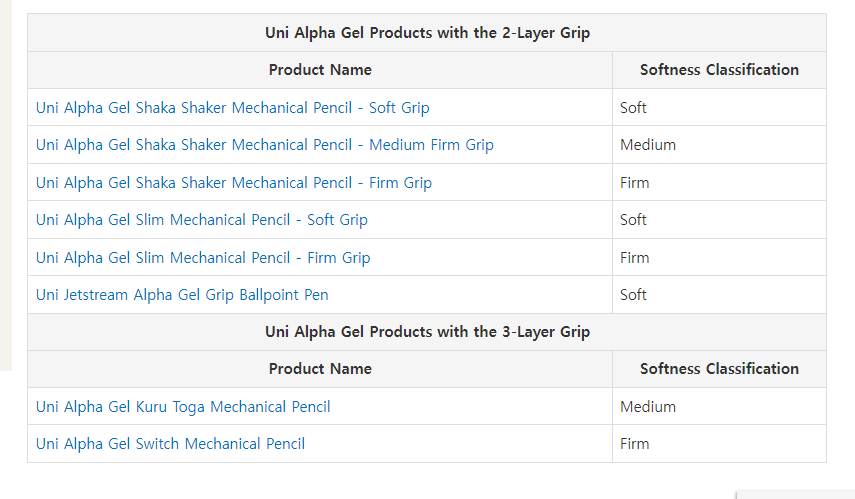
Task: Open Shaka Shaker Medium Firm Grip pencil link
Action: point(264,145)
